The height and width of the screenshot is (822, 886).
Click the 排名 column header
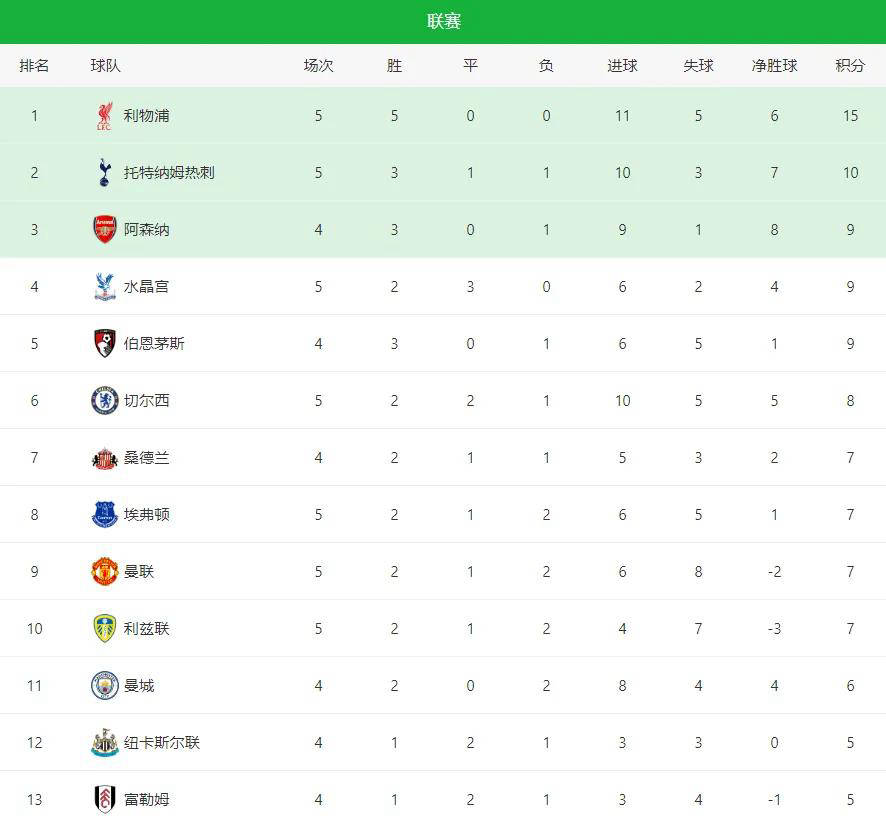pos(34,66)
